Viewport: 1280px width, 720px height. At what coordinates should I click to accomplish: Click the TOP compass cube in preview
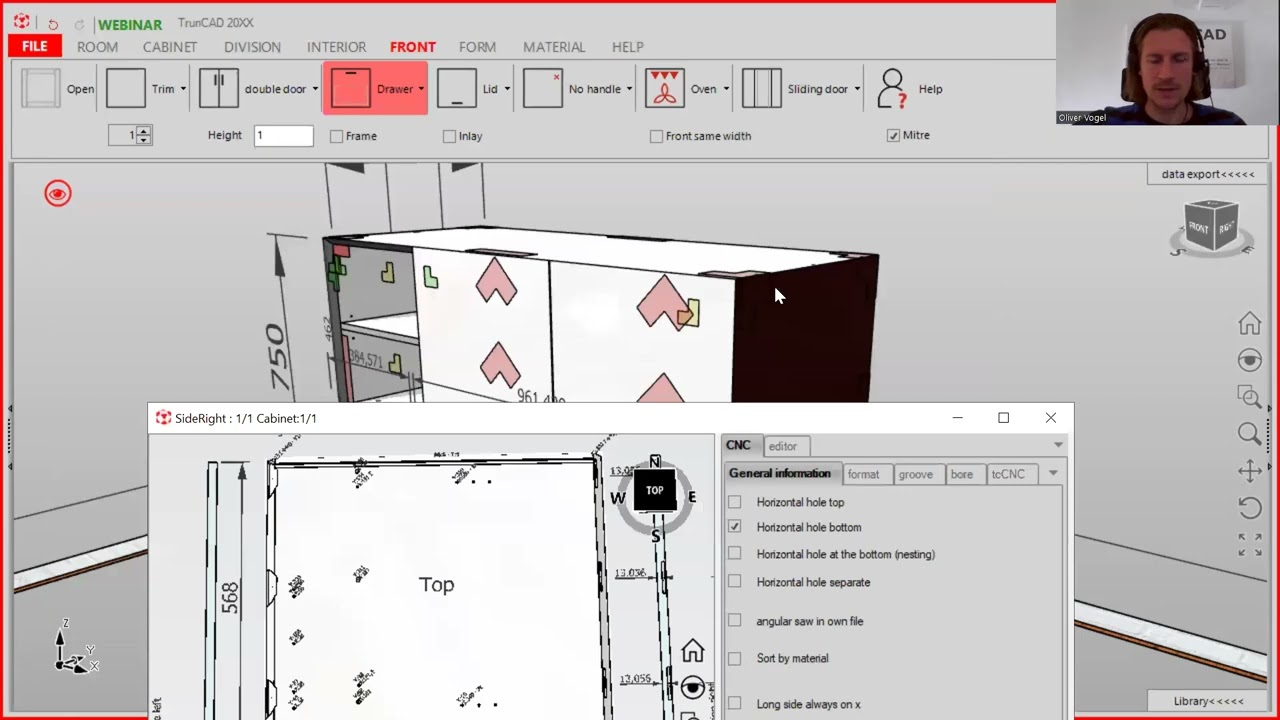click(x=654, y=491)
